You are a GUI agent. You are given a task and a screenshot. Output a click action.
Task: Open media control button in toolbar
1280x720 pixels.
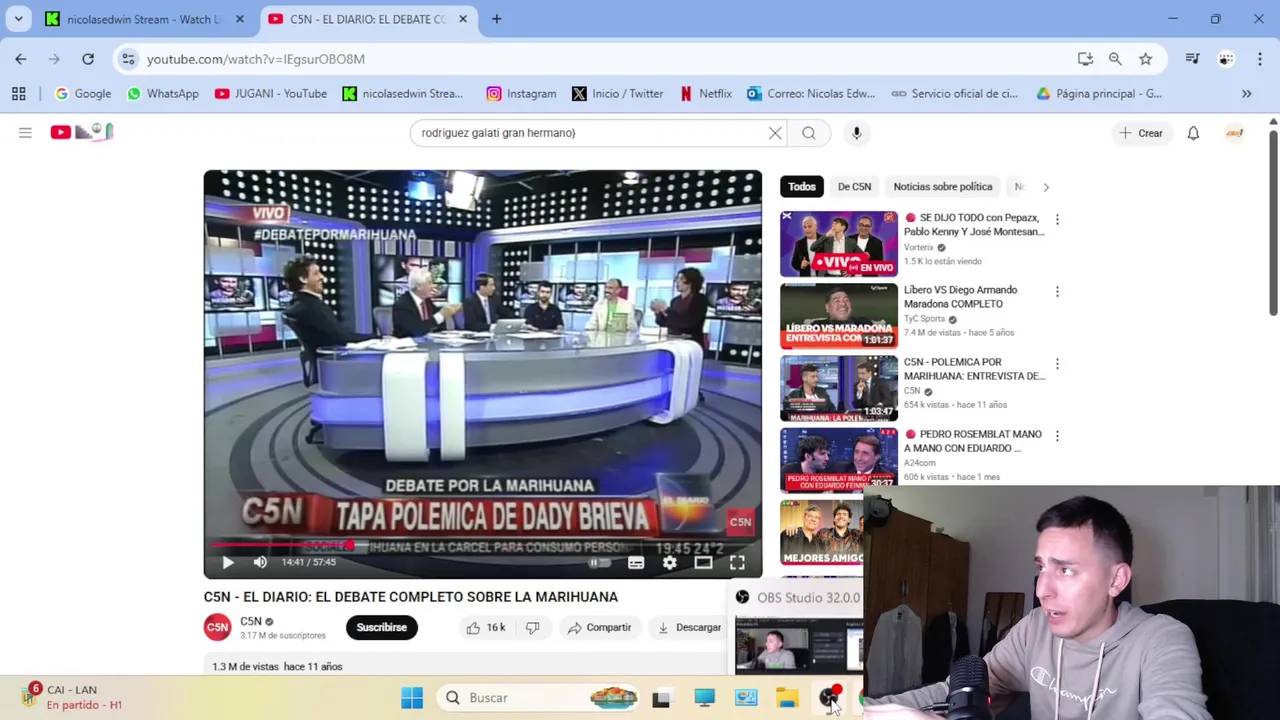pyautogui.click(x=1192, y=59)
